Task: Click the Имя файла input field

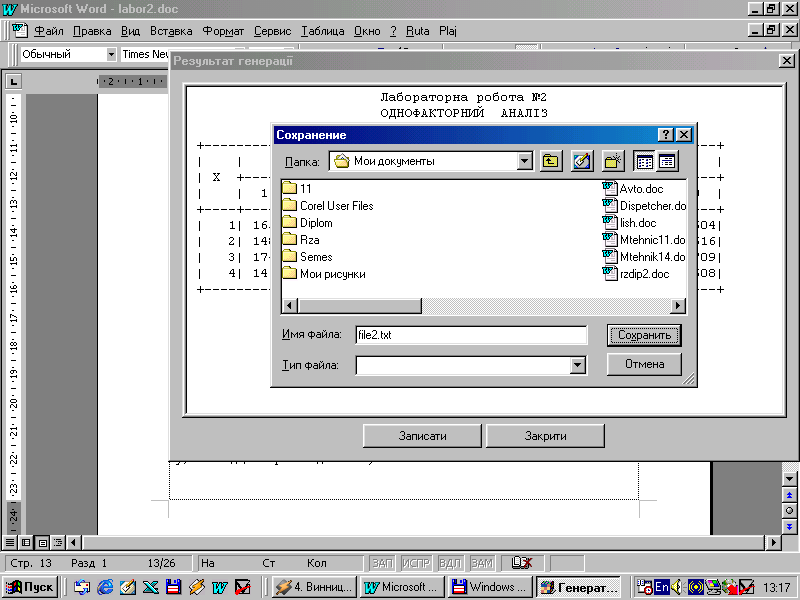Action: click(471, 335)
